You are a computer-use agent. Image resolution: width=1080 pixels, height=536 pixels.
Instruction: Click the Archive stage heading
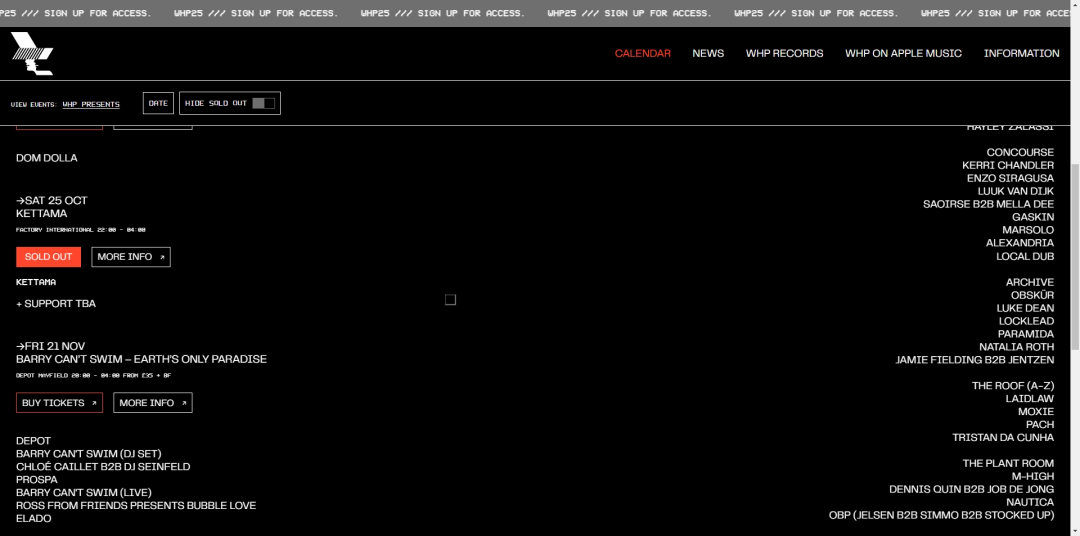tap(1030, 282)
